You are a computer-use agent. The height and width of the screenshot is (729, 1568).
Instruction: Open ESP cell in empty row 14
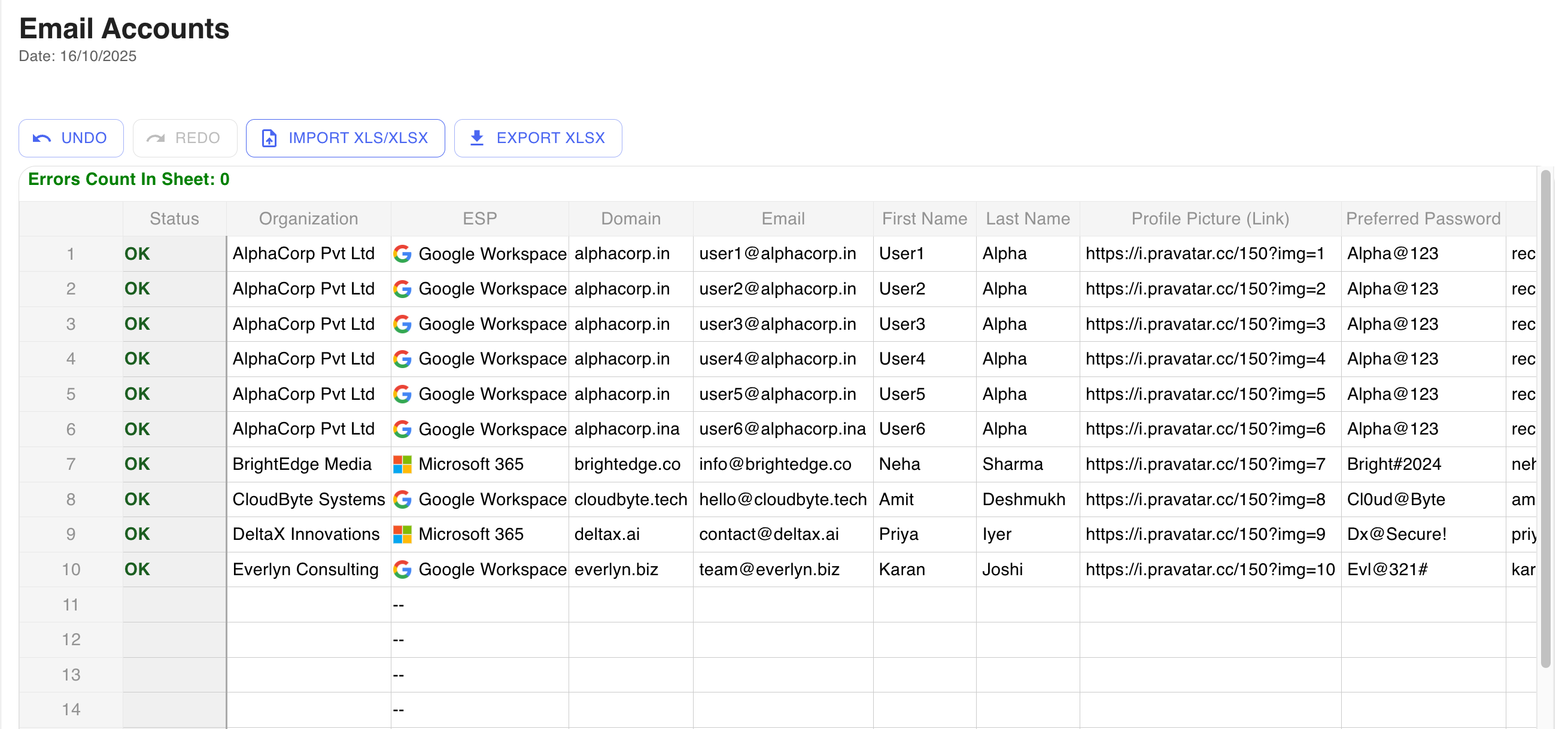pos(479,710)
